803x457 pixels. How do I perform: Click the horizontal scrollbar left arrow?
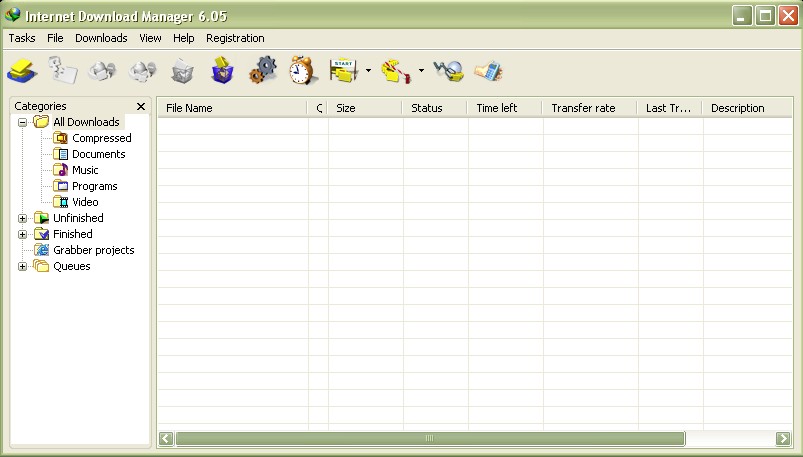click(166, 438)
